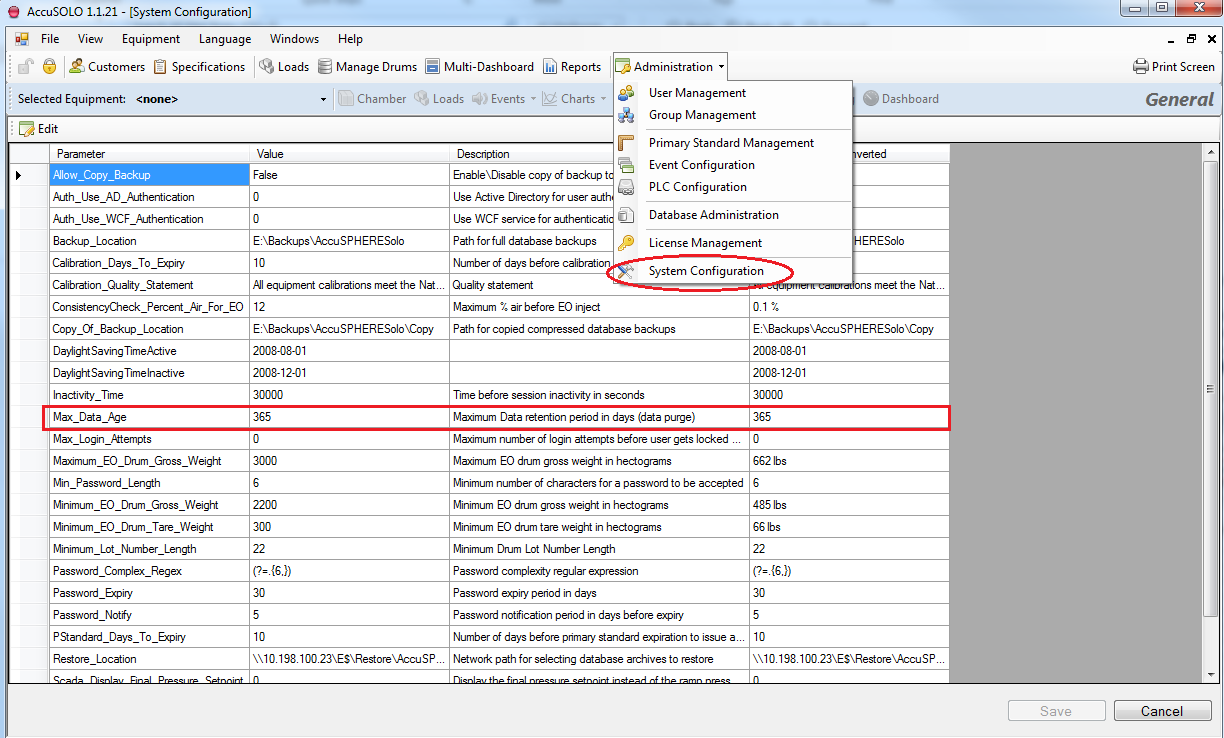Open the Equipment menu in menu bar
This screenshot has height=738, width=1224.
pyautogui.click(x=151, y=39)
